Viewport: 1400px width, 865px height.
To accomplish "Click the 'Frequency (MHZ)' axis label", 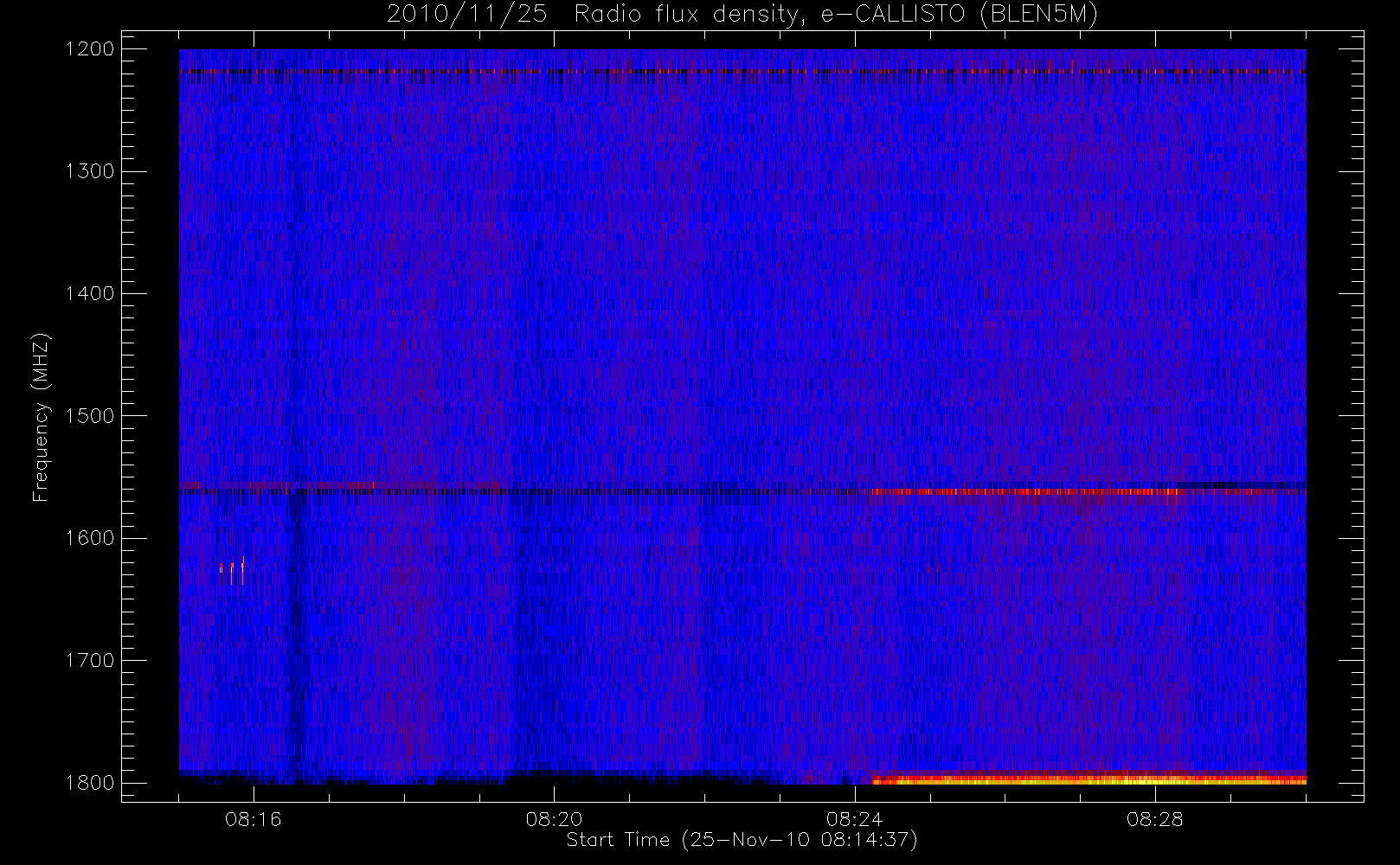I will pyautogui.click(x=40, y=417).
